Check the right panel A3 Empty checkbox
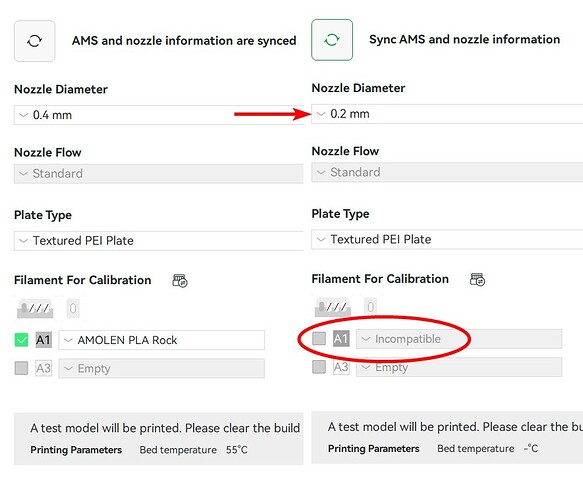This screenshot has width=583, height=500. [x=319, y=367]
